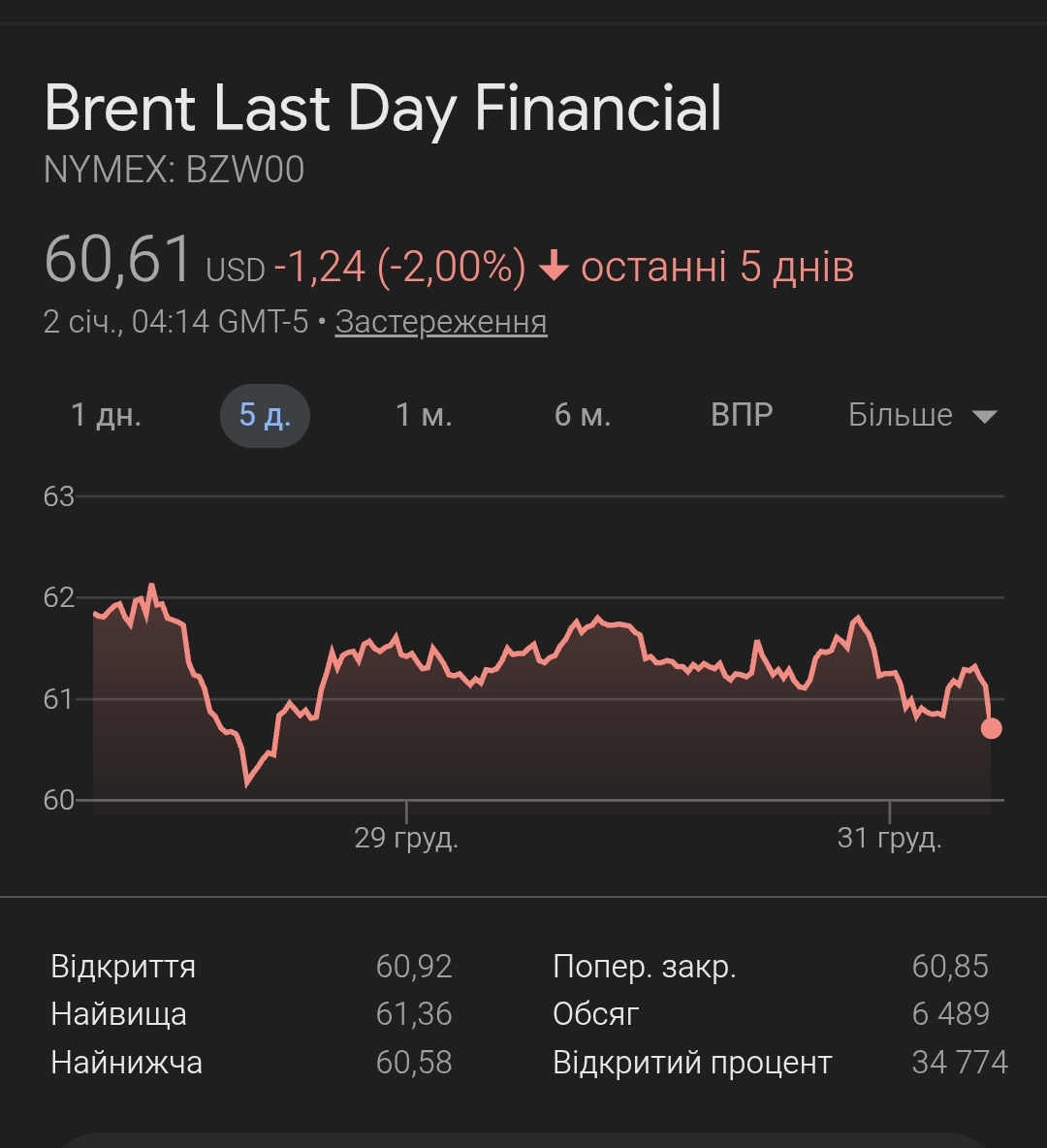Click the red downward trend arrow icon
This screenshot has width=1047, height=1148.
(x=553, y=268)
